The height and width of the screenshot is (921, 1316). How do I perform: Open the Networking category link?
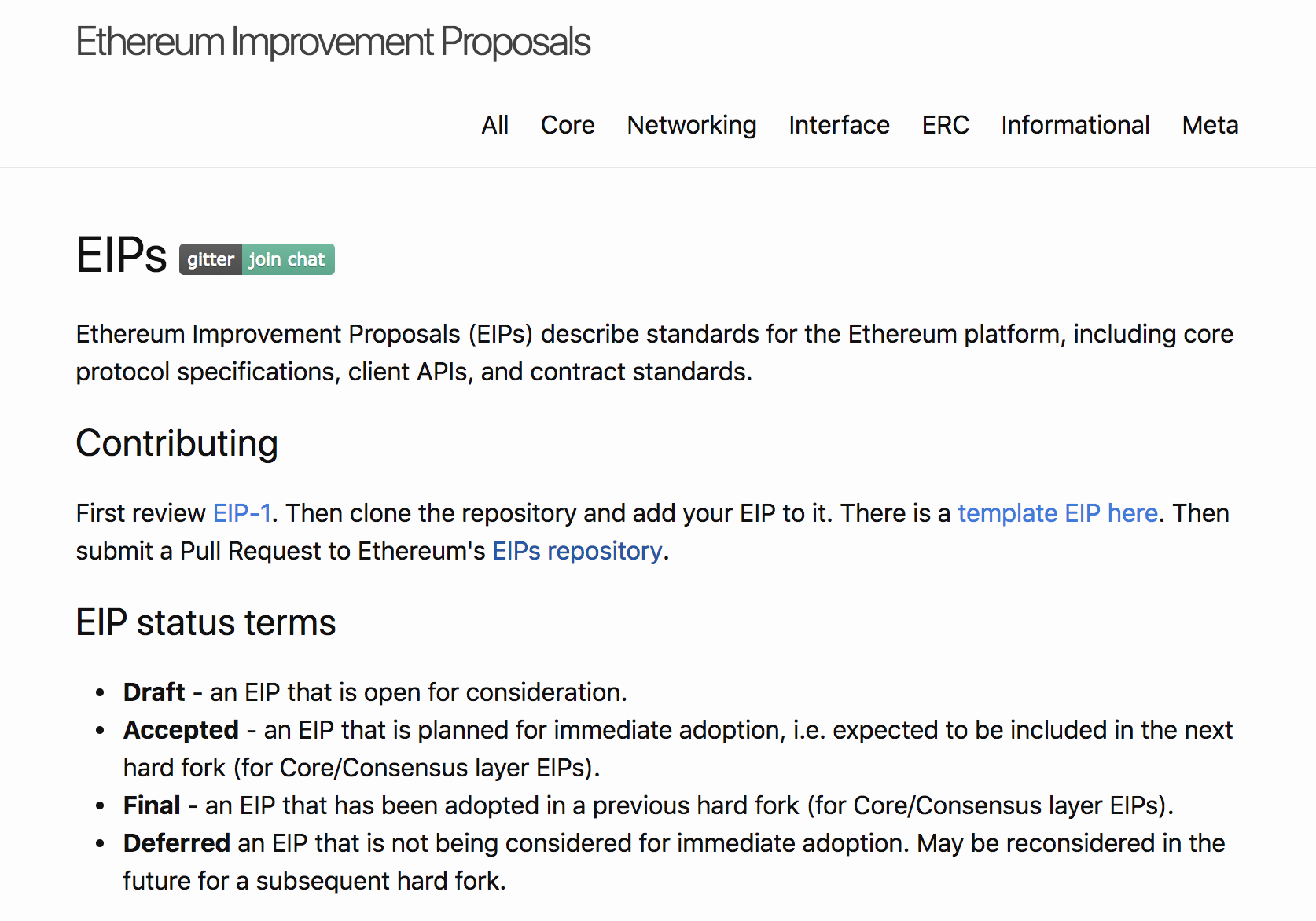pos(691,125)
